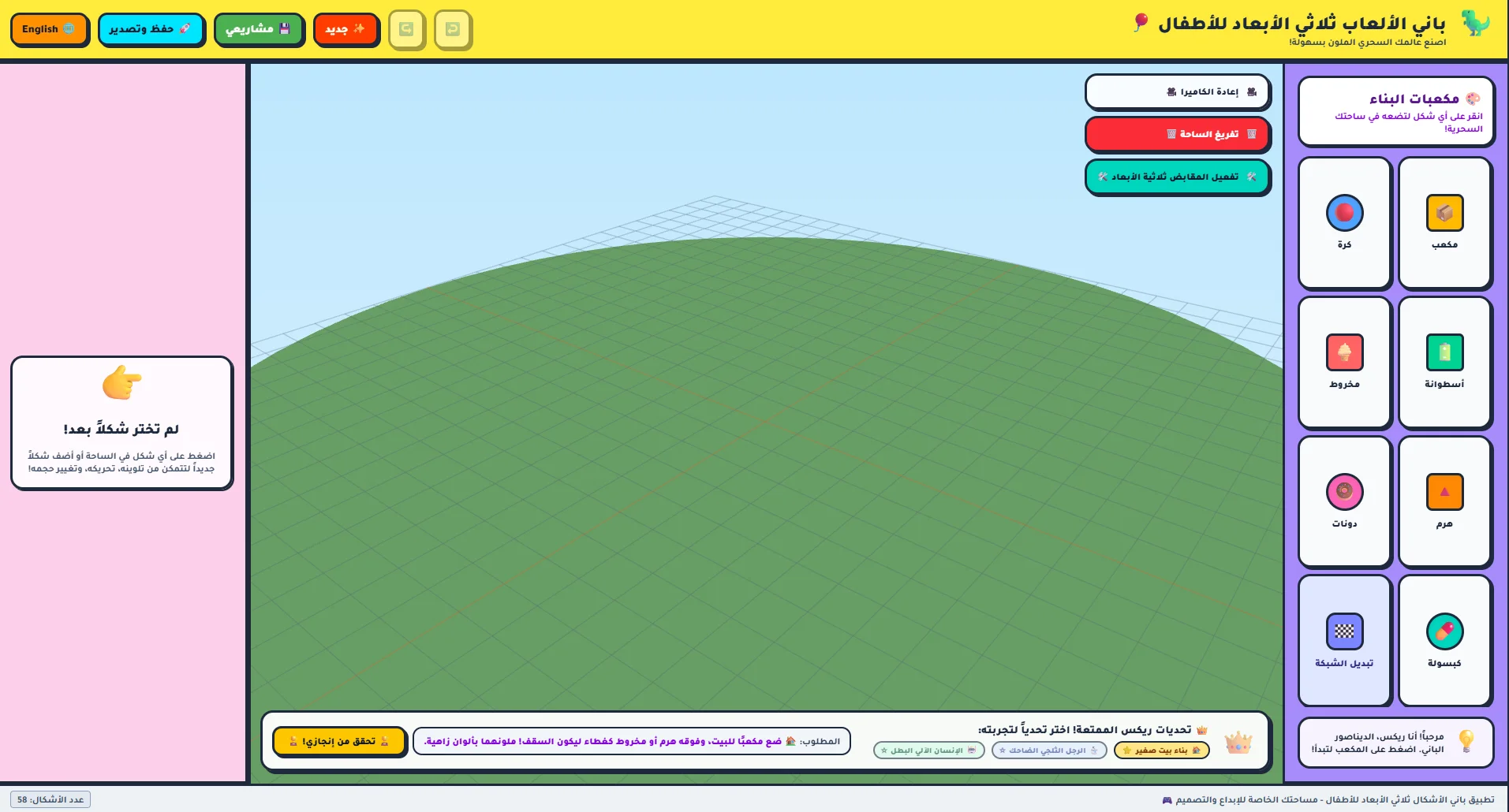This screenshot has width=1509, height=812.
Task: Enable the 3D handles button
Action: pos(1177,177)
